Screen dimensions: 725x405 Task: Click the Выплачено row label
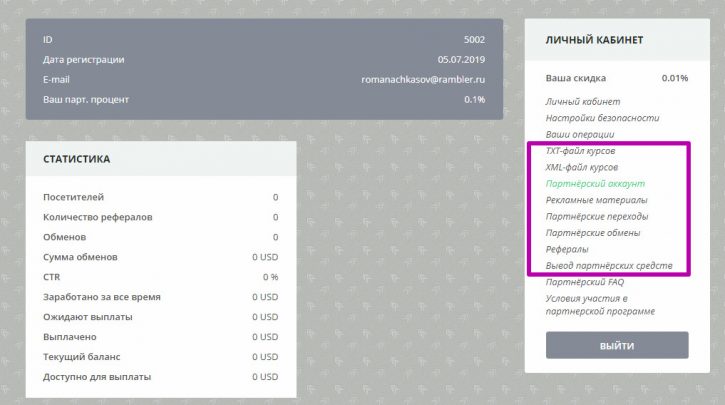coord(70,337)
